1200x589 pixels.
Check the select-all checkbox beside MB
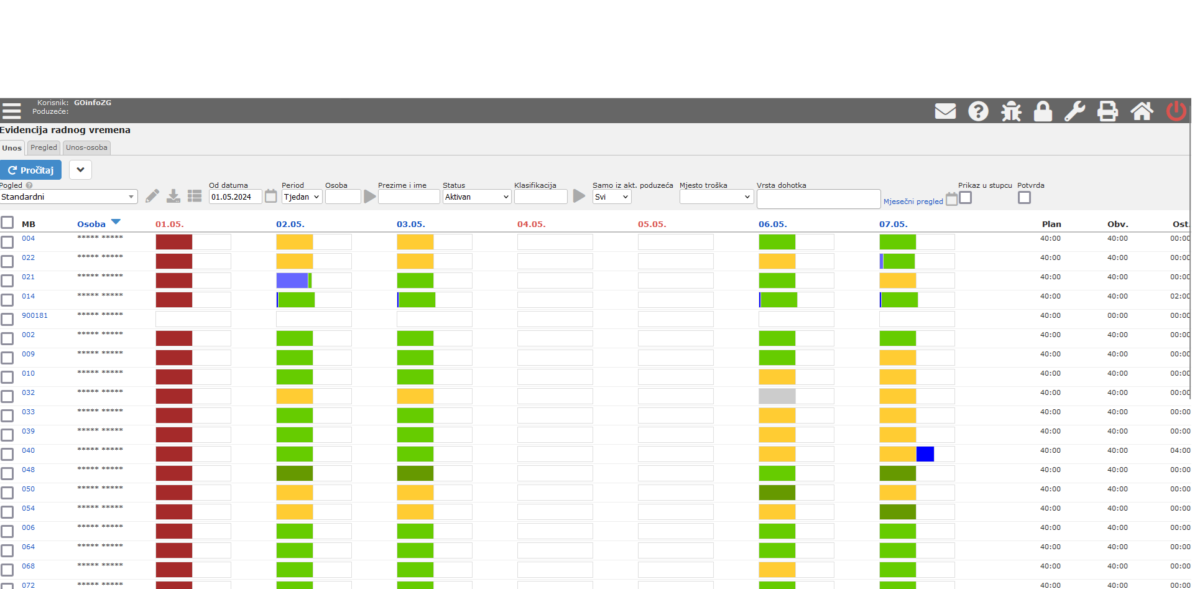click(x=7, y=223)
